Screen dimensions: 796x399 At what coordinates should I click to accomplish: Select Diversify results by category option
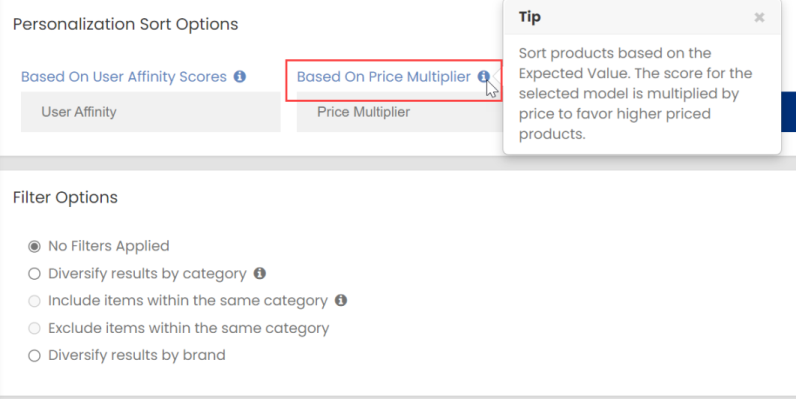(x=34, y=274)
